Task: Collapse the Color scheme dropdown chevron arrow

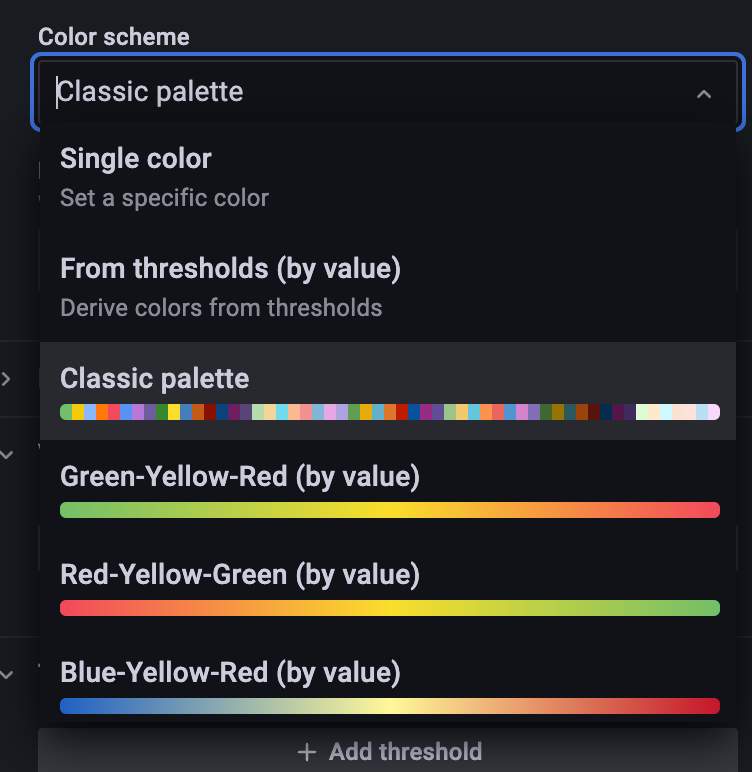Action: coord(704,94)
